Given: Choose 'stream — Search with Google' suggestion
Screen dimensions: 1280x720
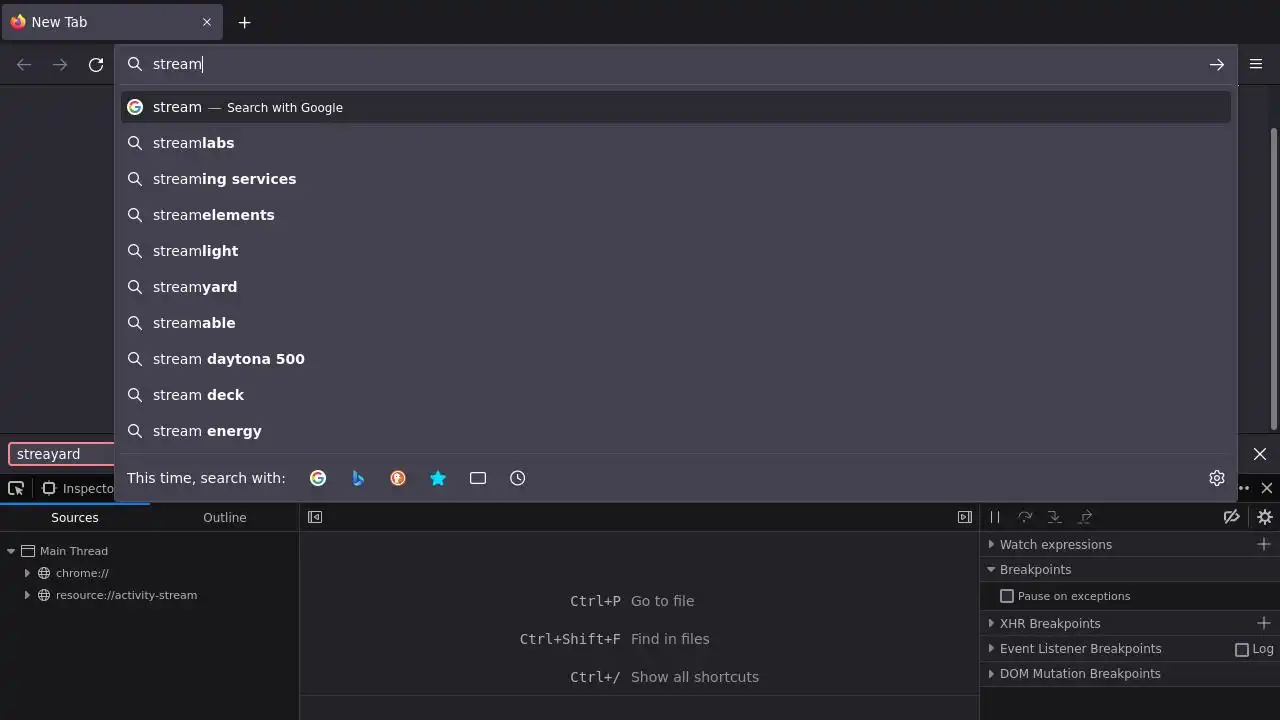Looking at the screenshot, I should pyautogui.click(x=676, y=107).
